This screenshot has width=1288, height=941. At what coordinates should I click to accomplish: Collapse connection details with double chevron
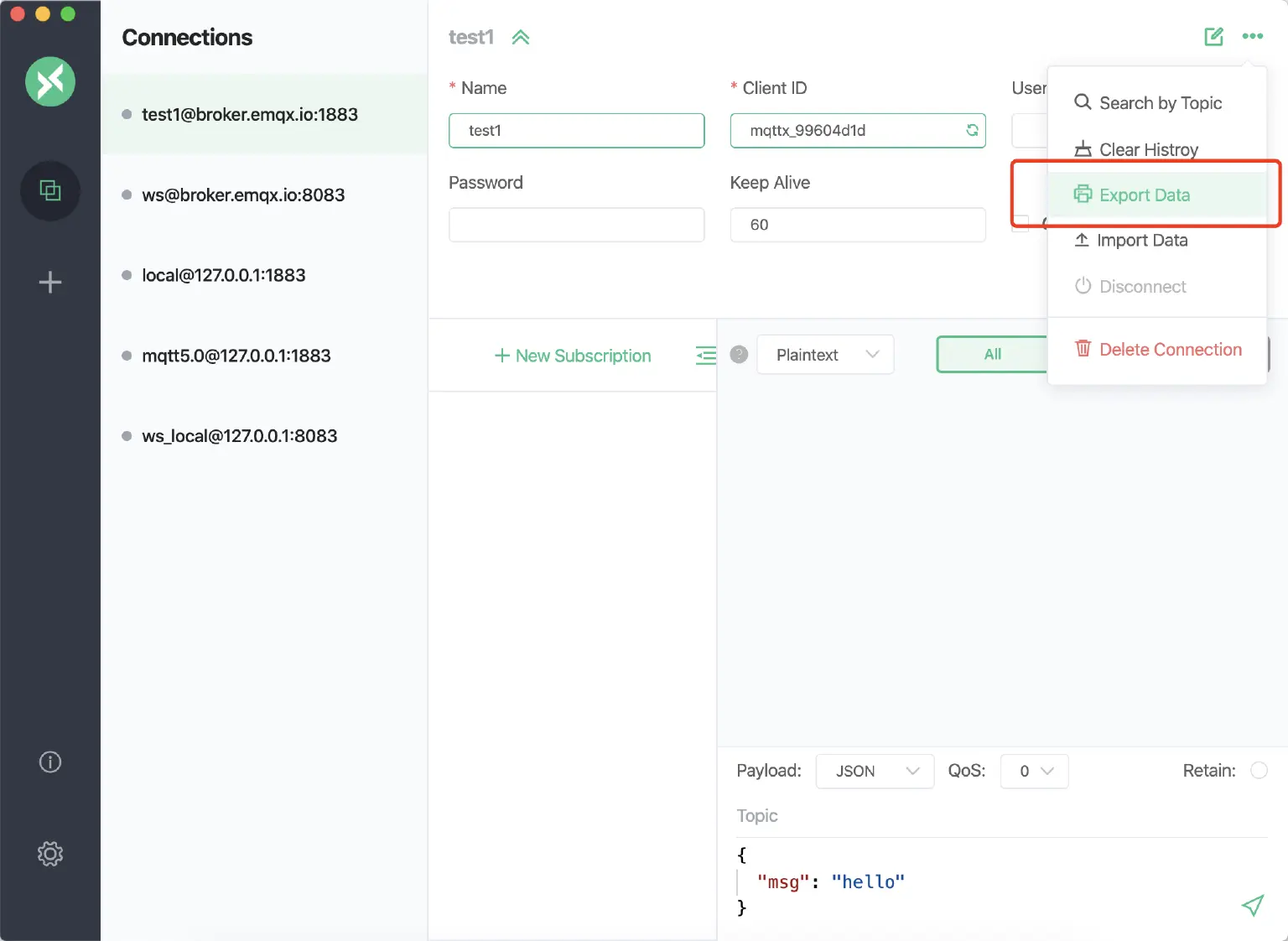[x=521, y=38]
